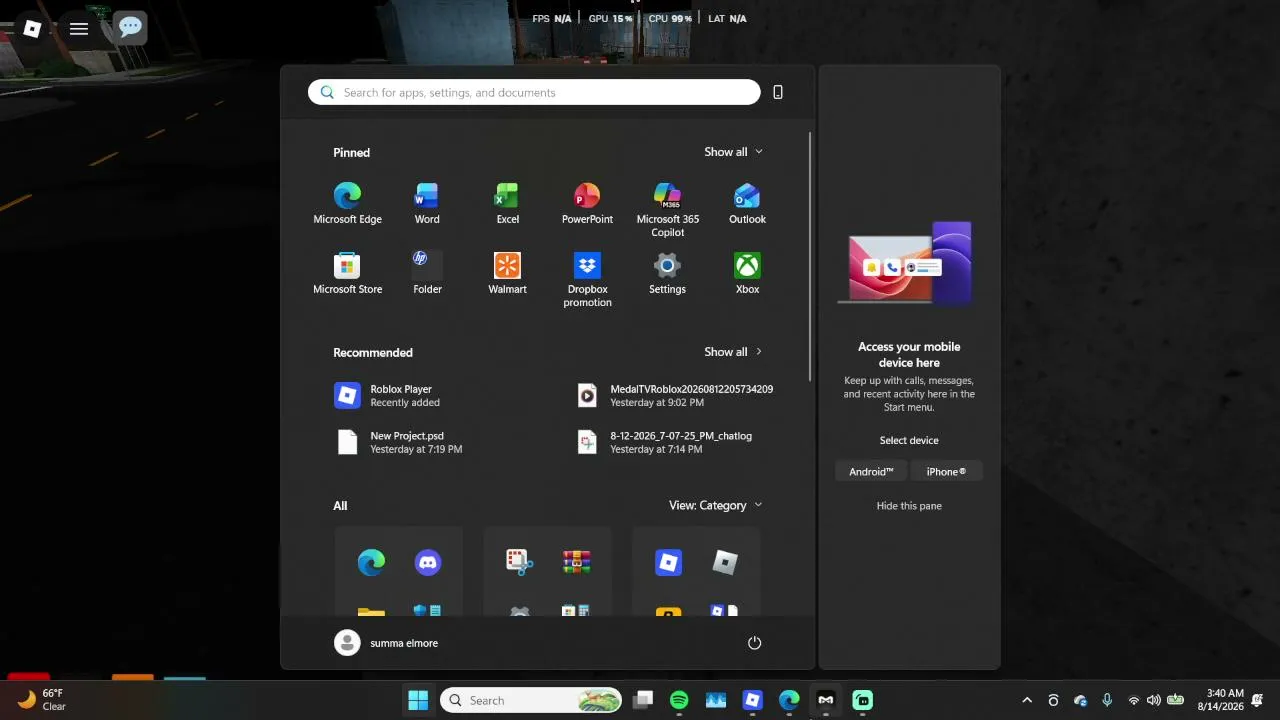Open the Roblox game chat

pyautogui.click(x=130, y=28)
